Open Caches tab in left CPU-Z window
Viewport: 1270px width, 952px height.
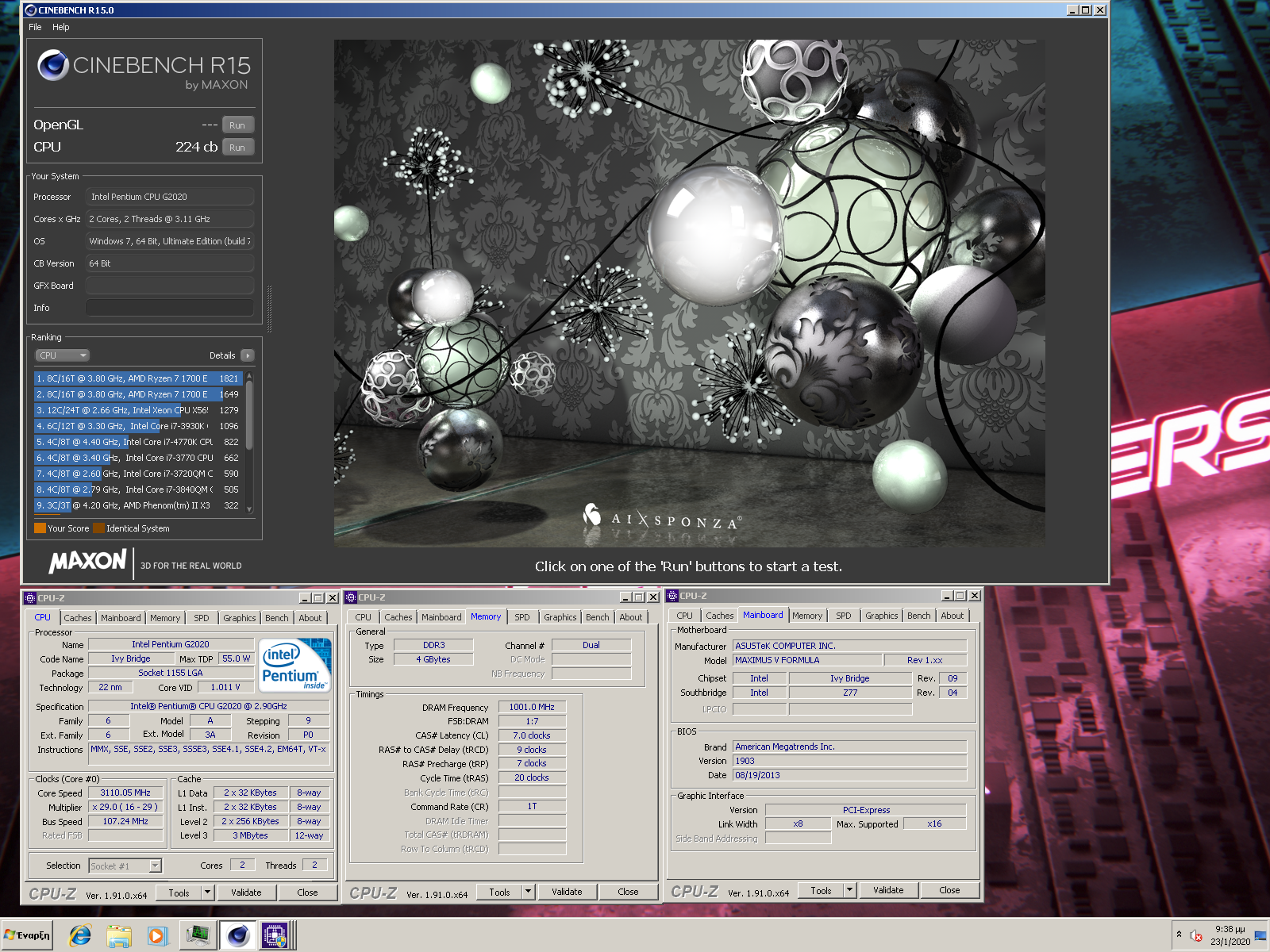78,618
